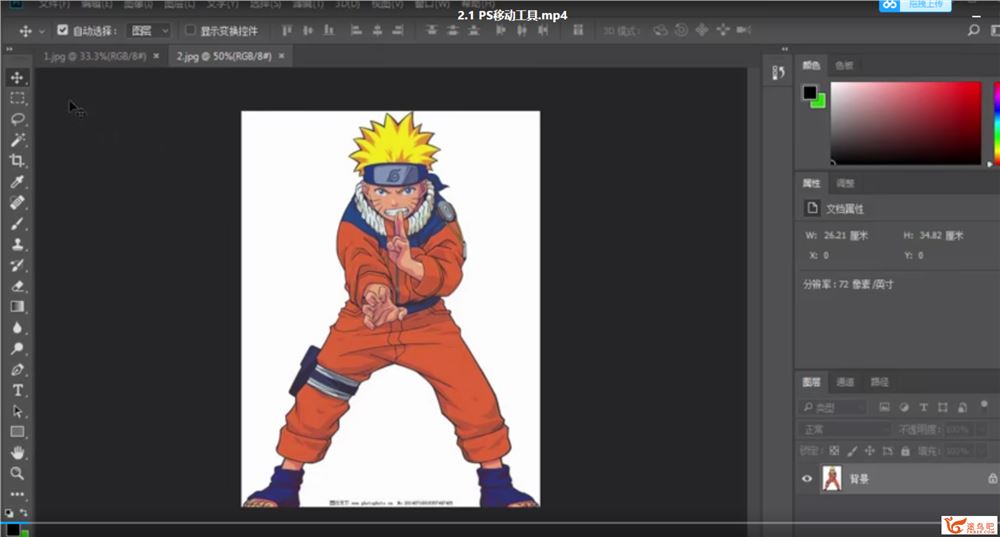Switch to the 调整 adjustments tab
Image resolution: width=1000 pixels, height=537 pixels.
point(845,183)
